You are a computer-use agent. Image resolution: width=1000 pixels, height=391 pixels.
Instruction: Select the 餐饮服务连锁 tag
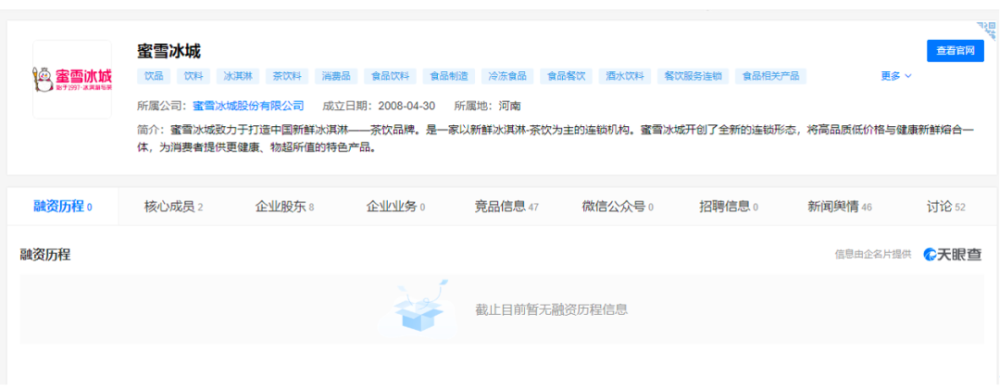tap(693, 77)
